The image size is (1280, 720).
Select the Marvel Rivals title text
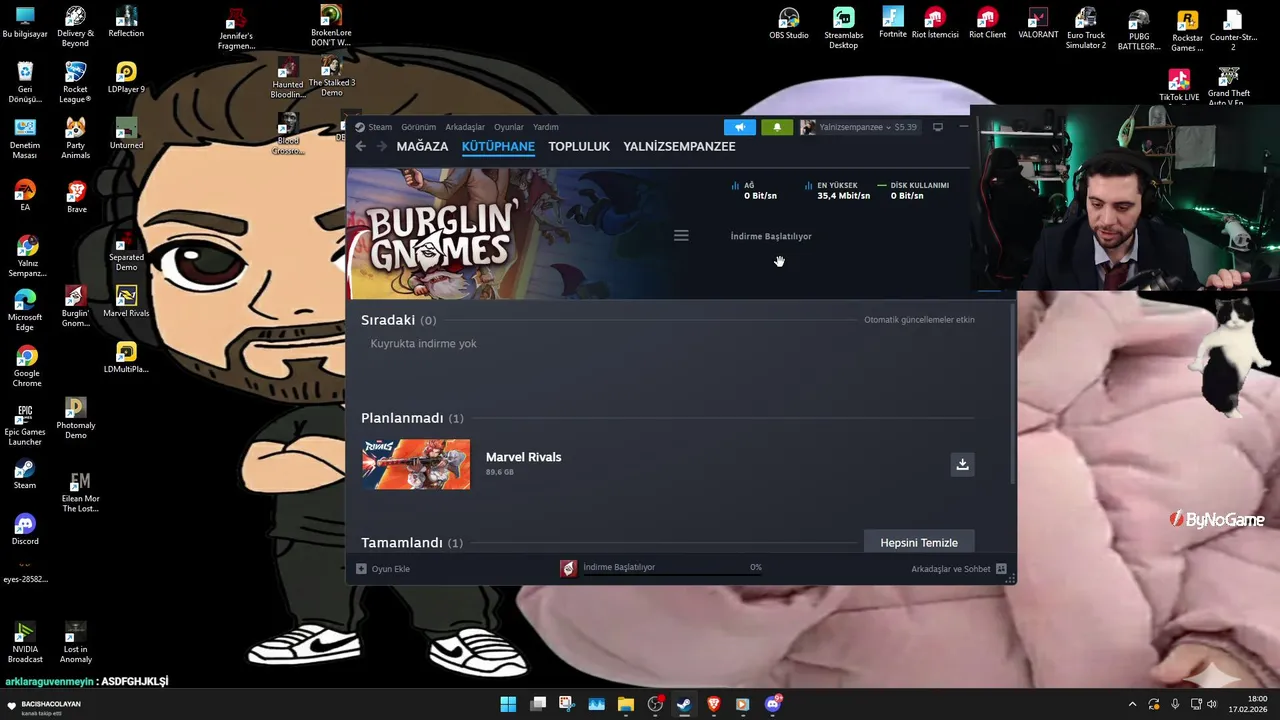523,457
